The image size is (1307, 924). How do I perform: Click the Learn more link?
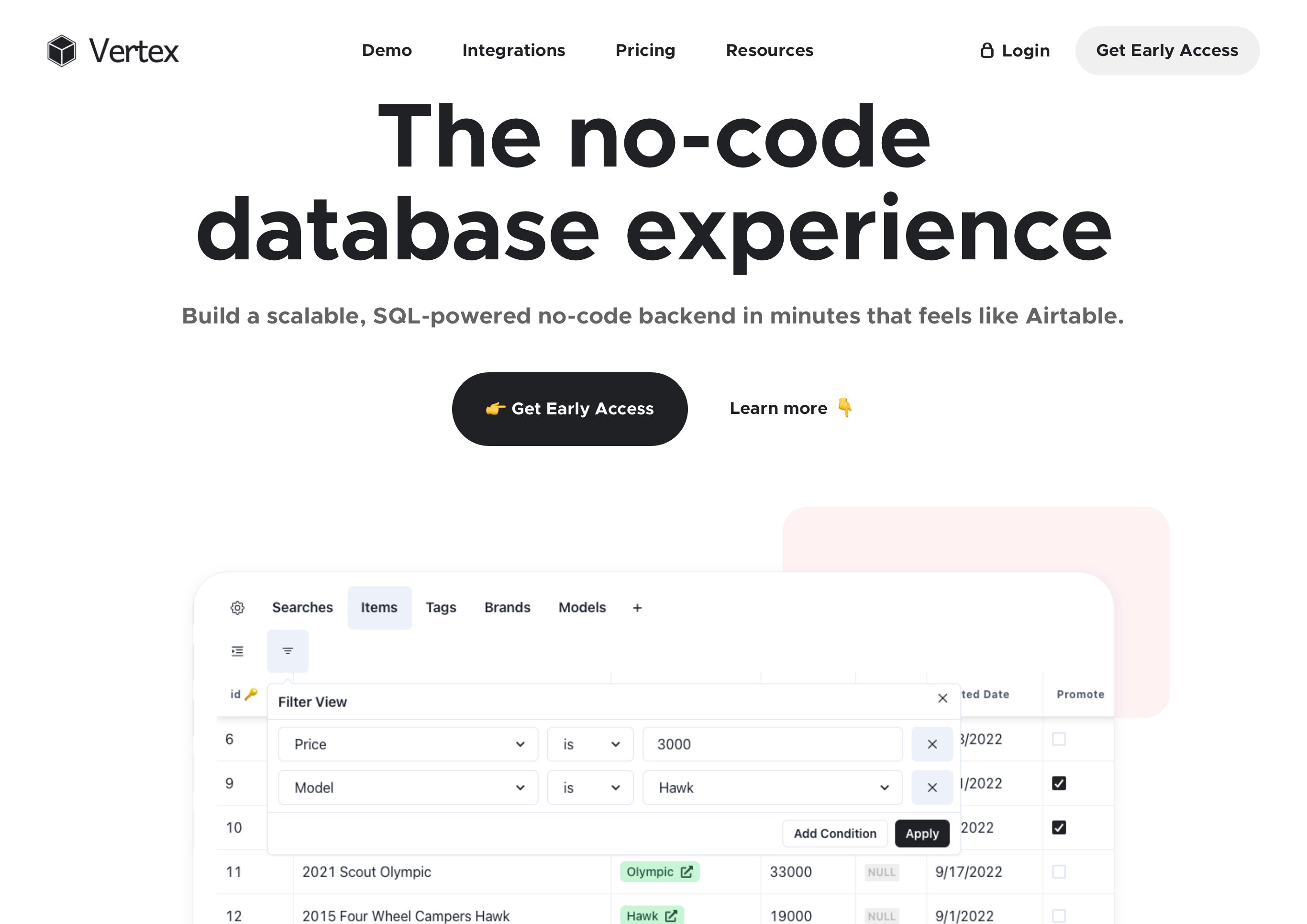pyautogui.click(x=779, y=408)
